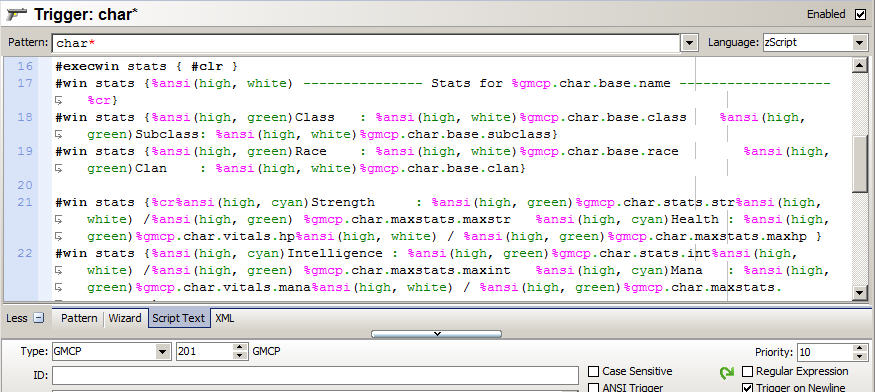Switch to the Pattern tab
This screenshot has height=392, width=875.
[x=79, y=318]
